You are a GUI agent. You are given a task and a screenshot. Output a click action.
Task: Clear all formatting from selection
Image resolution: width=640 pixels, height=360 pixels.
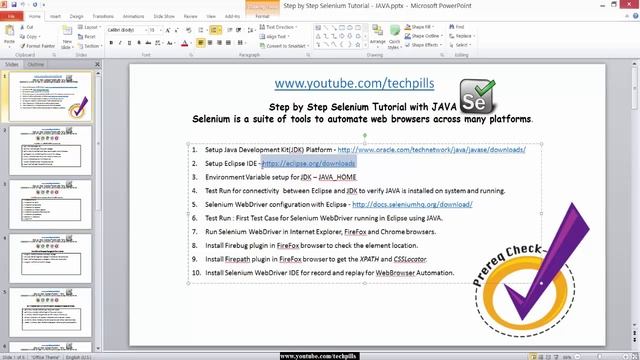coord(189,30)
